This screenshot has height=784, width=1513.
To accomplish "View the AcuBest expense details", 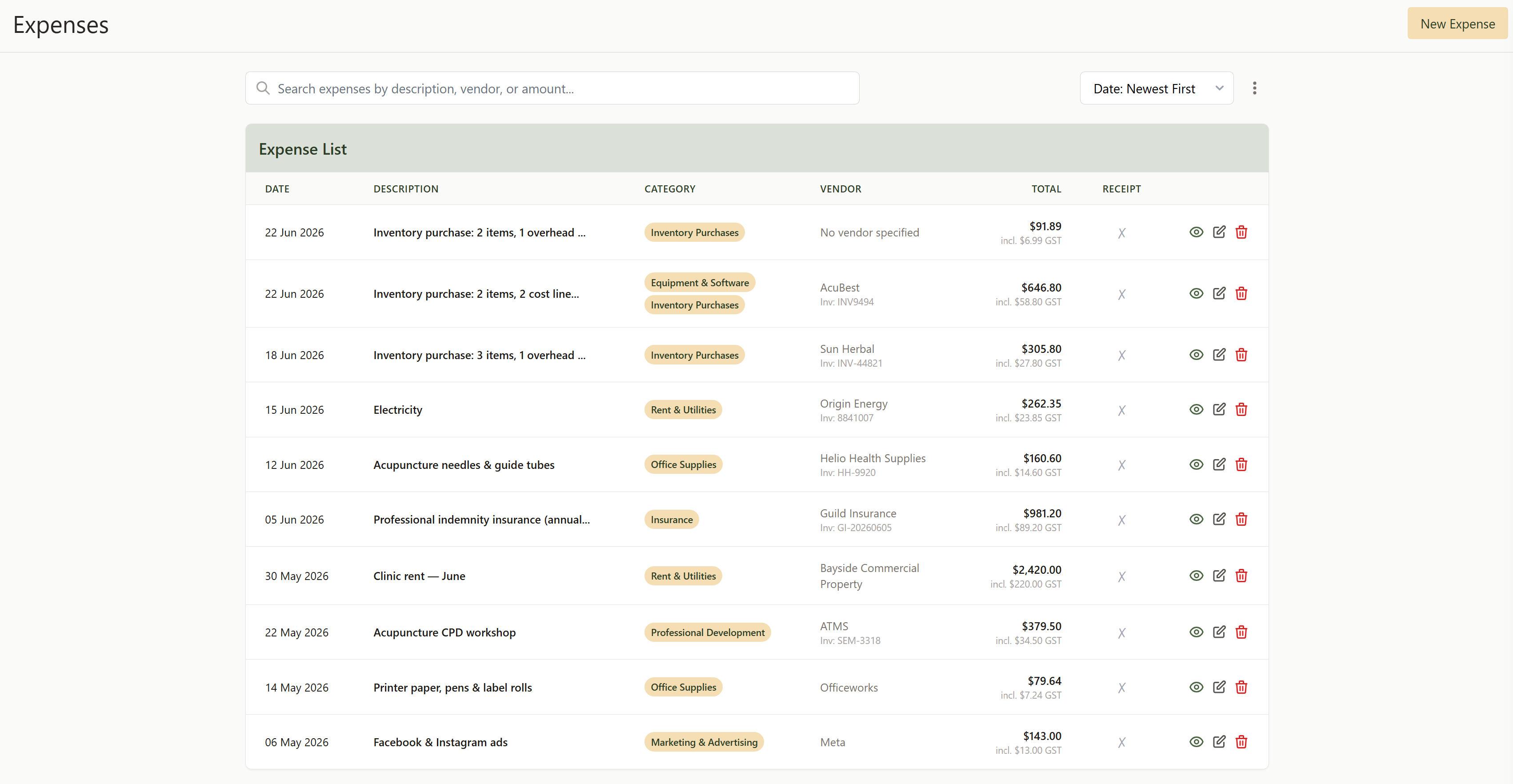I will tap(1196, 293).
